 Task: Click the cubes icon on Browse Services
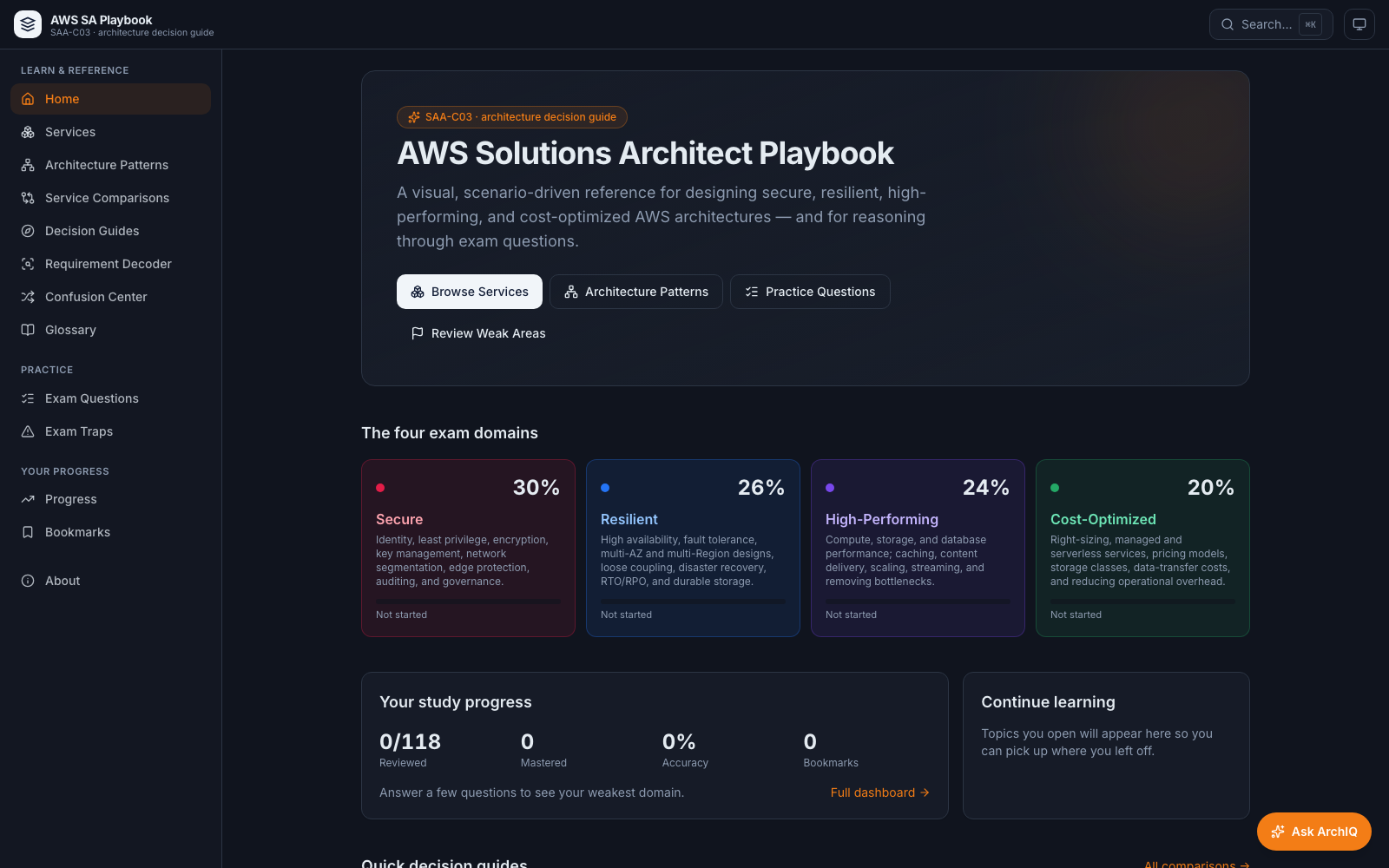[x=418, y=292]
